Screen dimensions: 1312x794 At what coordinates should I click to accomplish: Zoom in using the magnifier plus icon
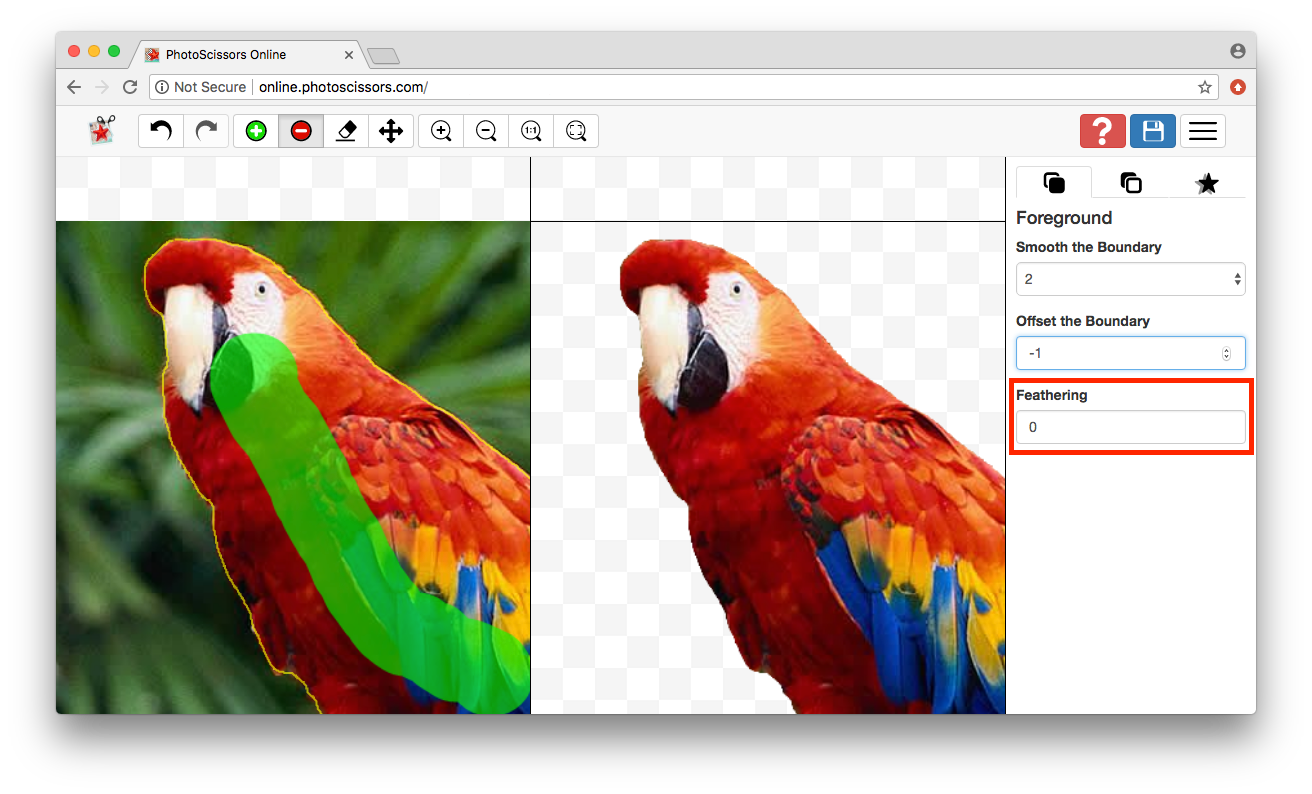coord(440,131)
